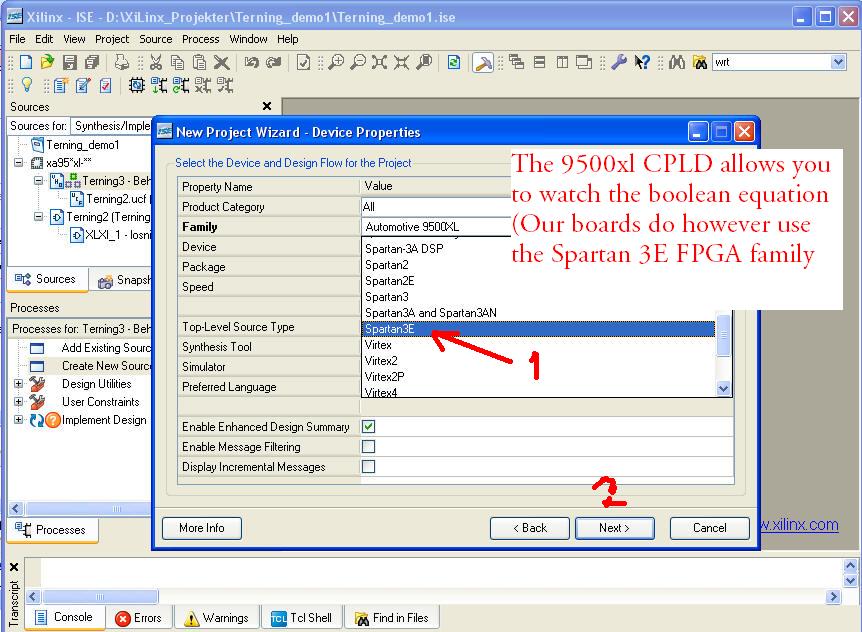Switch to the Tcl Shell tab
Image resolution: width=862 pixels, height=632 pixels.
(302, 618)
